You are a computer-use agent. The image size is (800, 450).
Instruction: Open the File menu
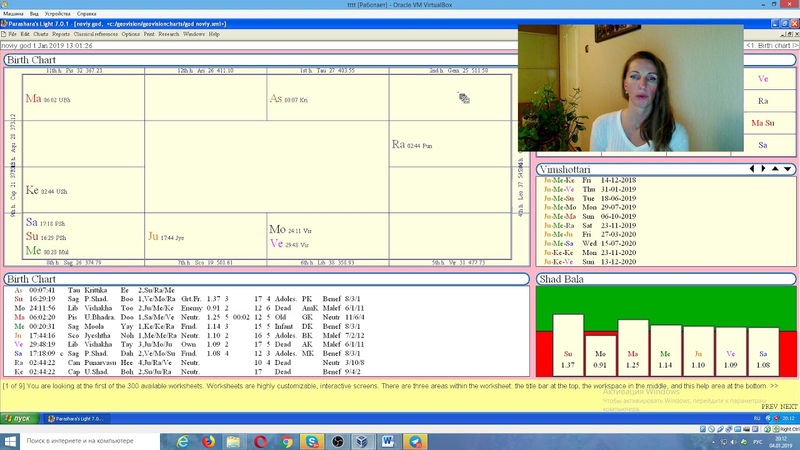12,34
